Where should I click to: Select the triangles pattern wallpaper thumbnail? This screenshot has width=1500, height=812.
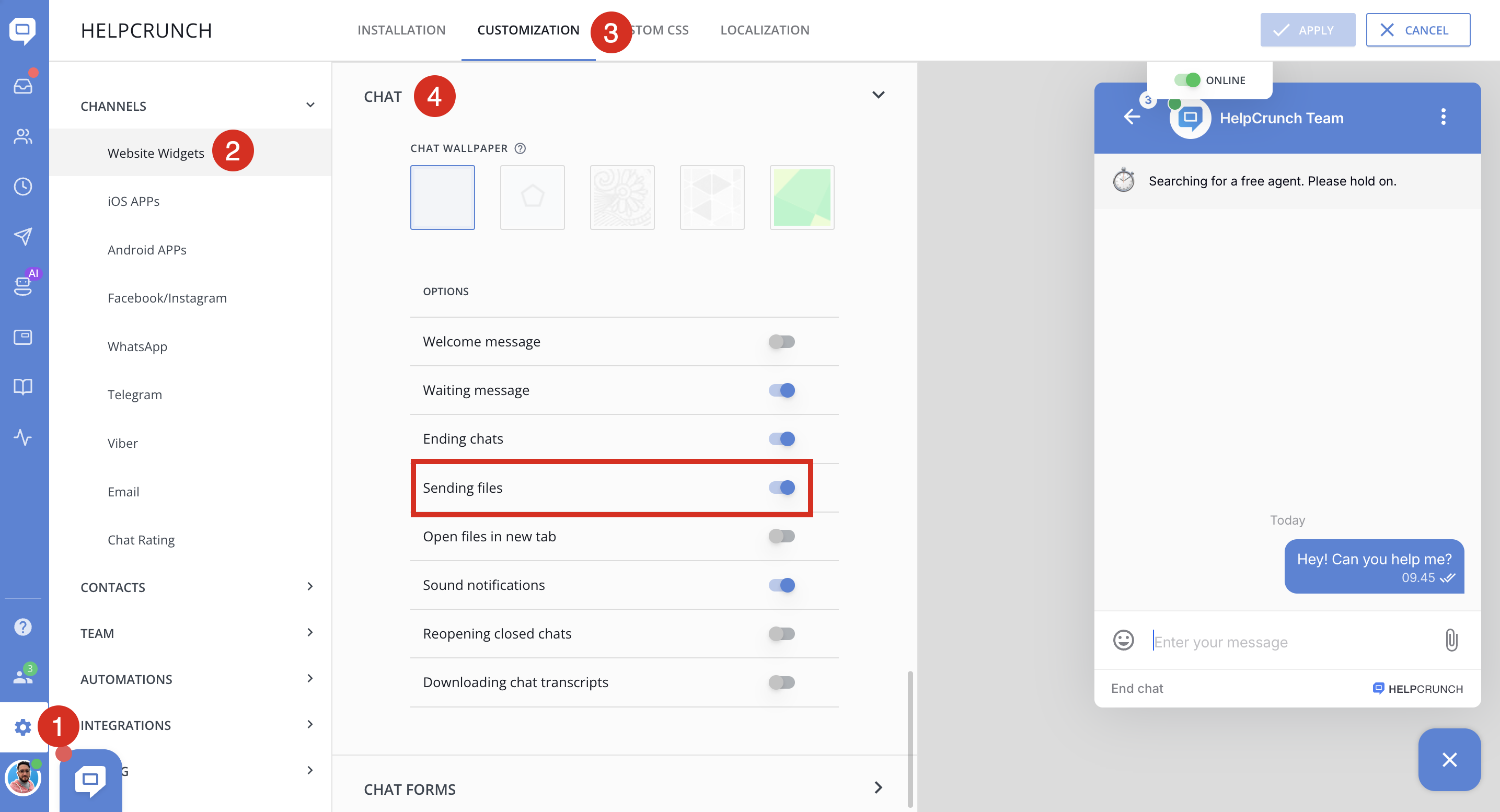[711, 198]
